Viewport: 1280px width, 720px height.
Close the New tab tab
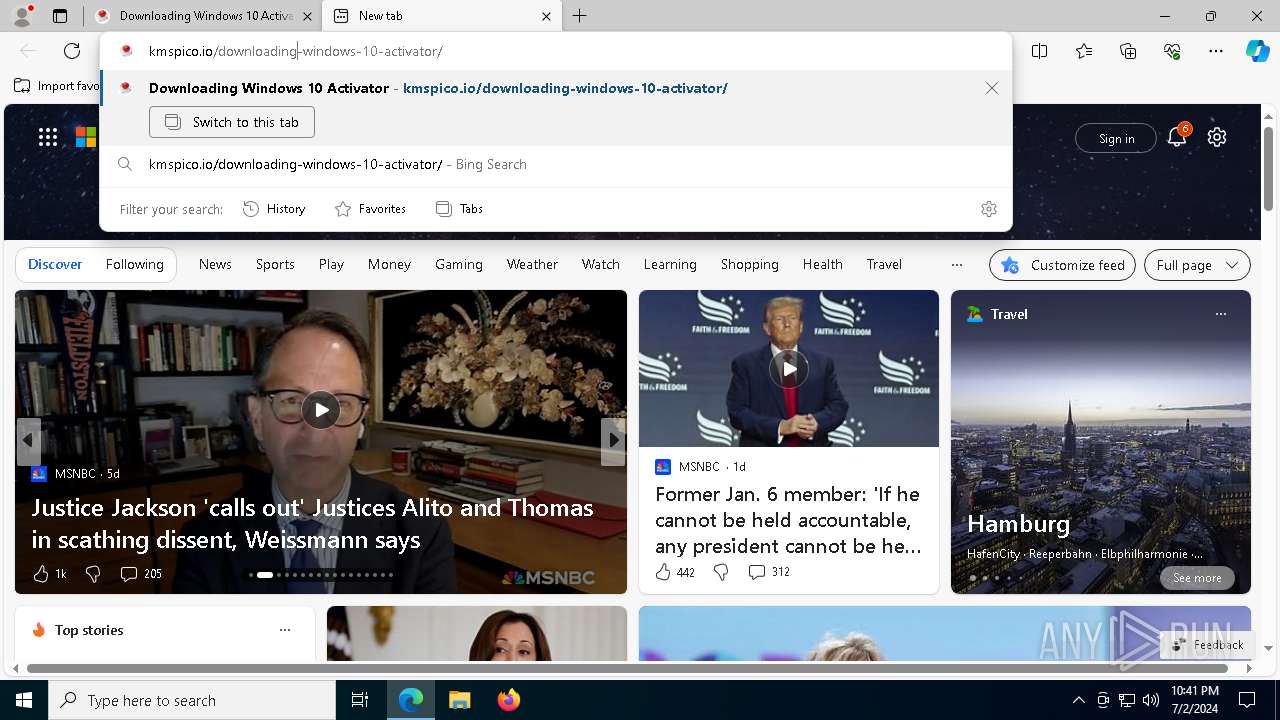point(547,16)
